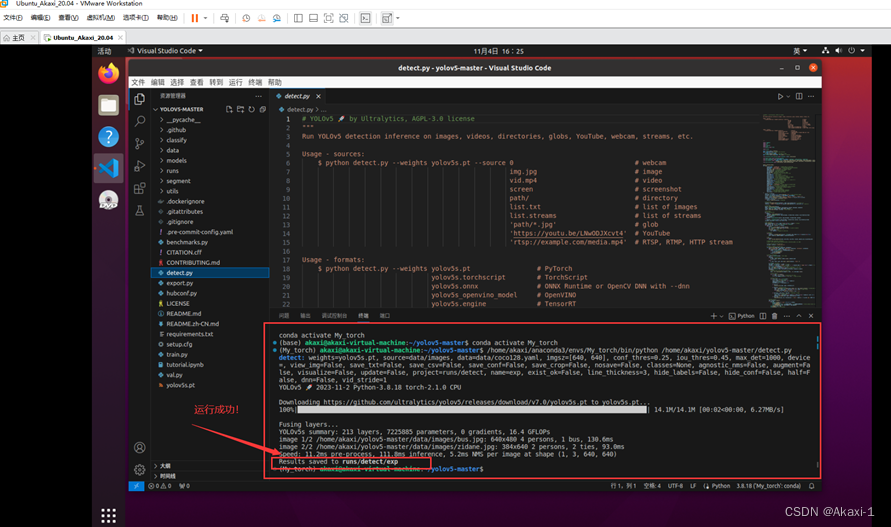Open the 终端 (Terminal) menu in VS Code
This screenshot has height=527, width=891.
click(x=255, y=82)
